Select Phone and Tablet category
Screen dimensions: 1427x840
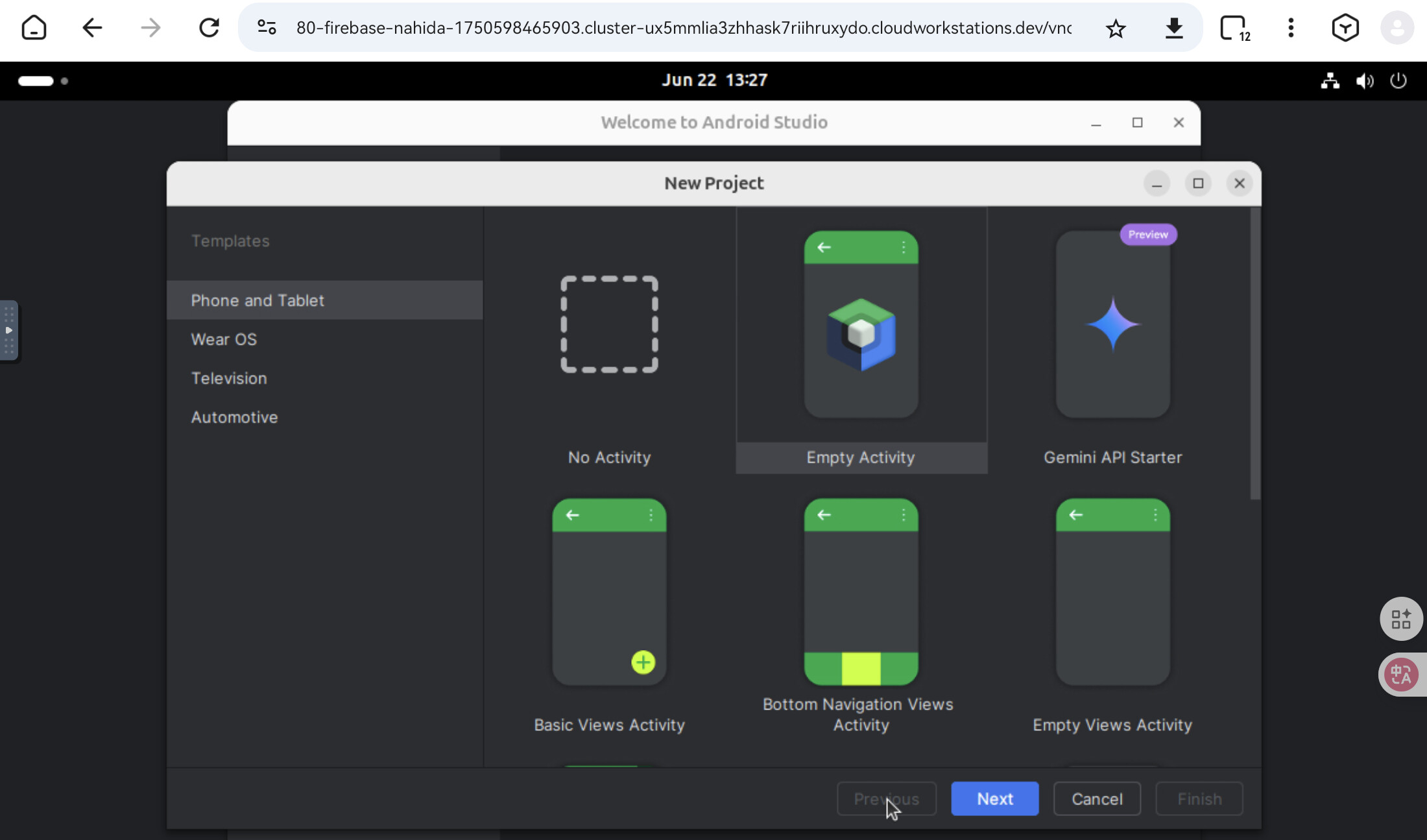click(258, 300)
